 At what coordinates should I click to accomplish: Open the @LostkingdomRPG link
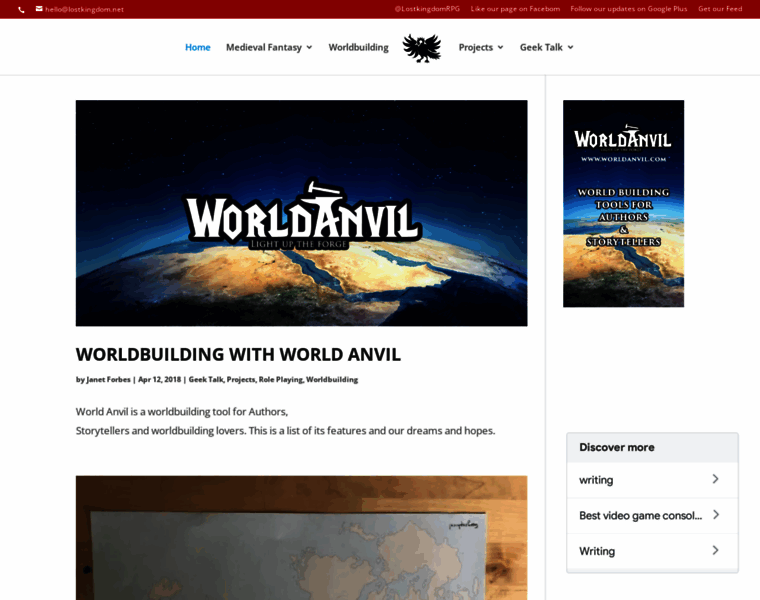pos(427,9)
